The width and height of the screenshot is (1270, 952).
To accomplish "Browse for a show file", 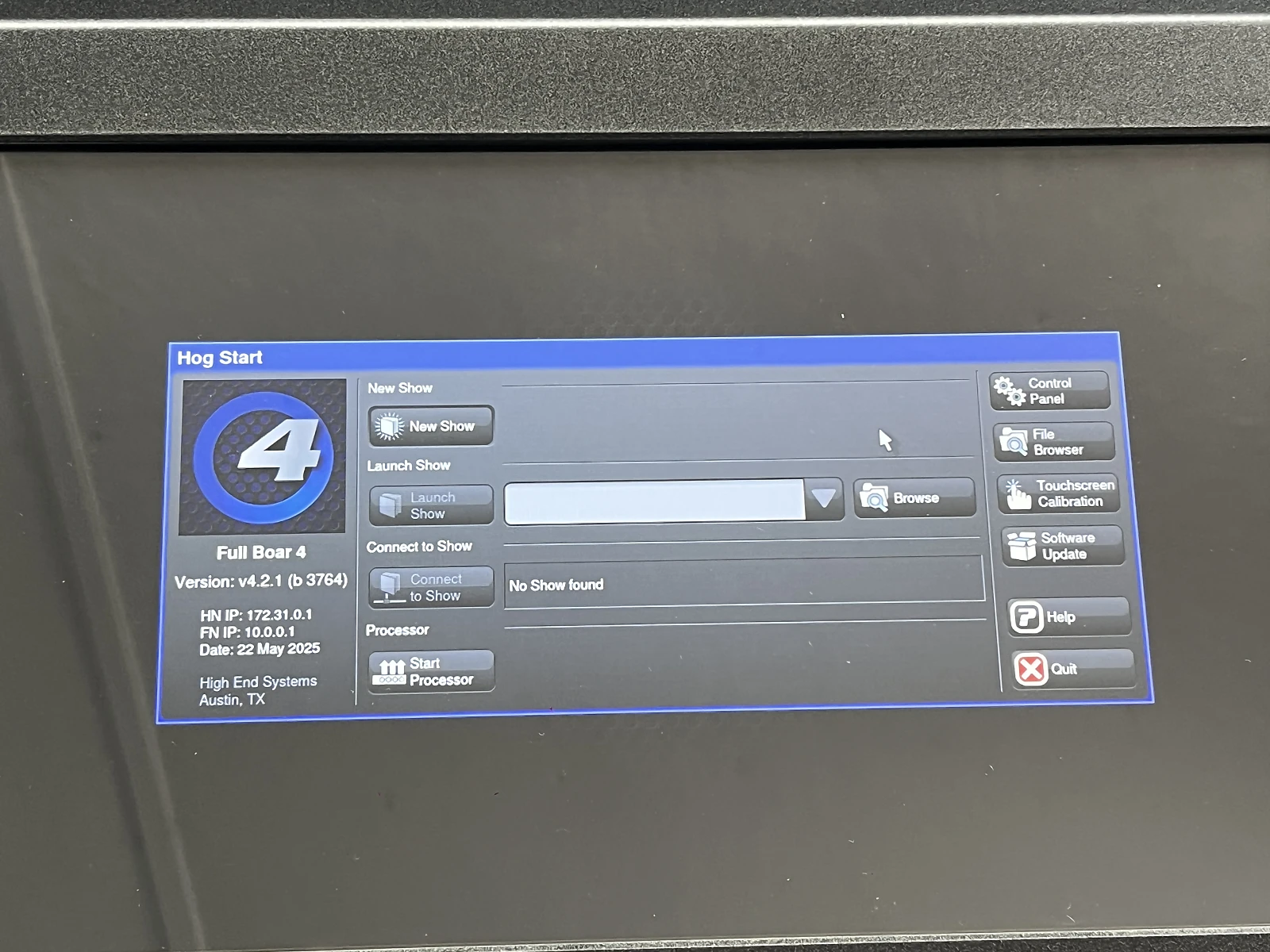I will pos(914,497).
